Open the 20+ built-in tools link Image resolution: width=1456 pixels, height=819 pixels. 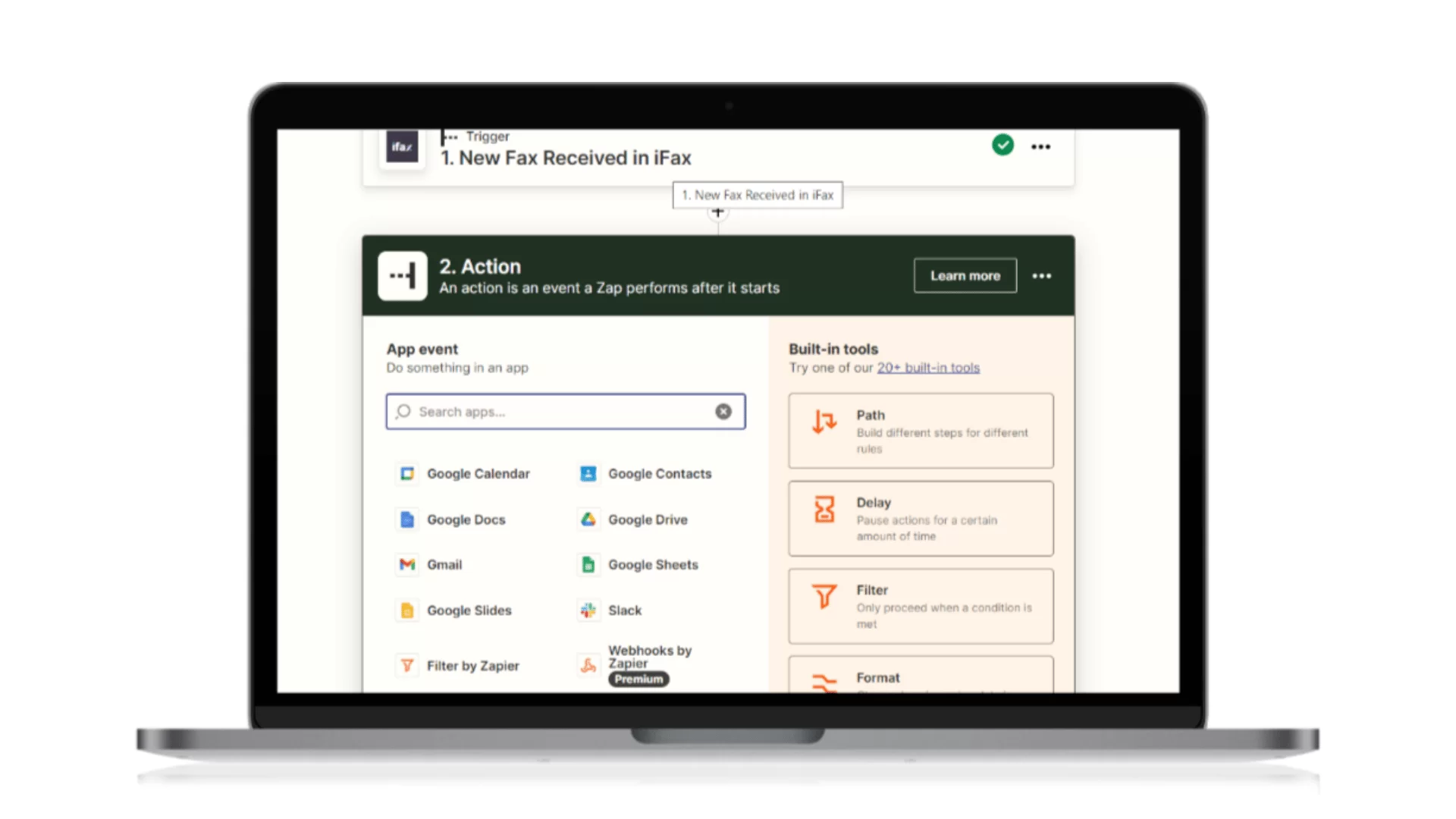click(928, 368)
